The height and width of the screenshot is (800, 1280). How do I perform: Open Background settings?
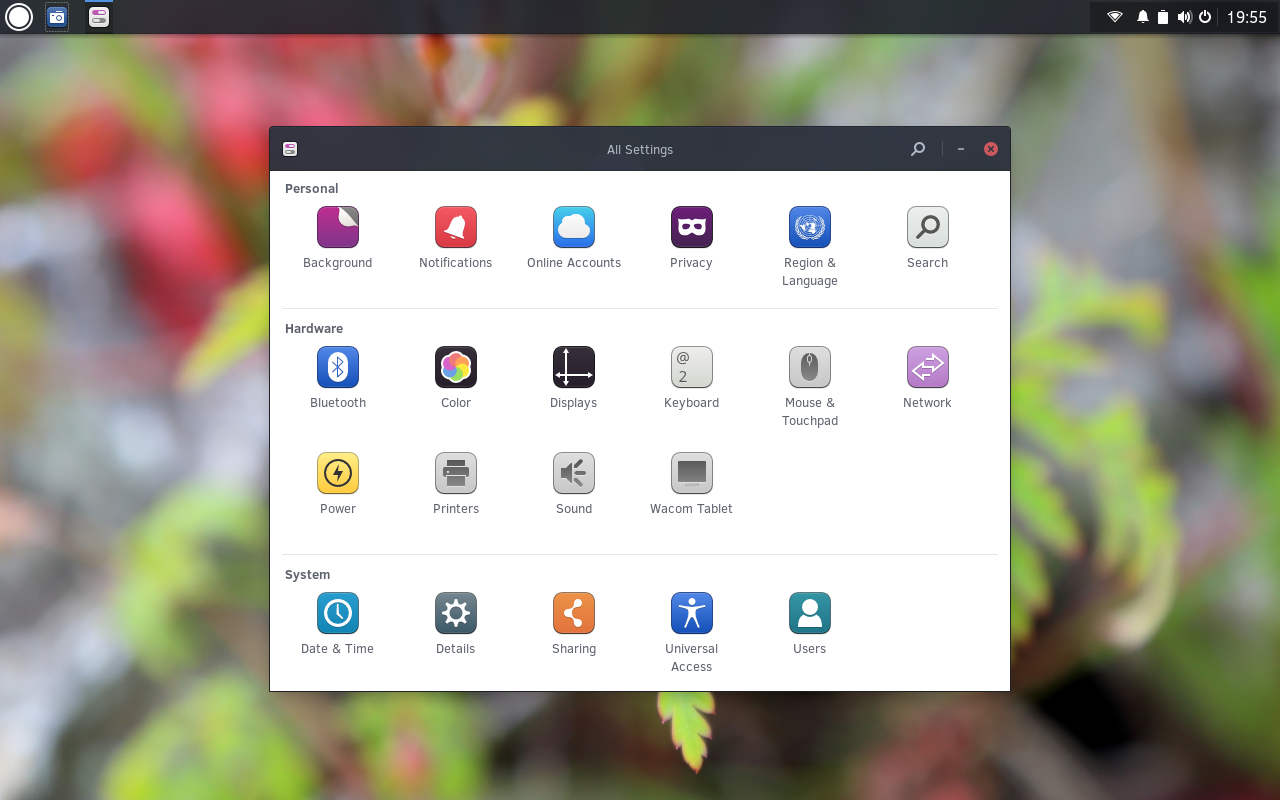(x=337, y=227)
